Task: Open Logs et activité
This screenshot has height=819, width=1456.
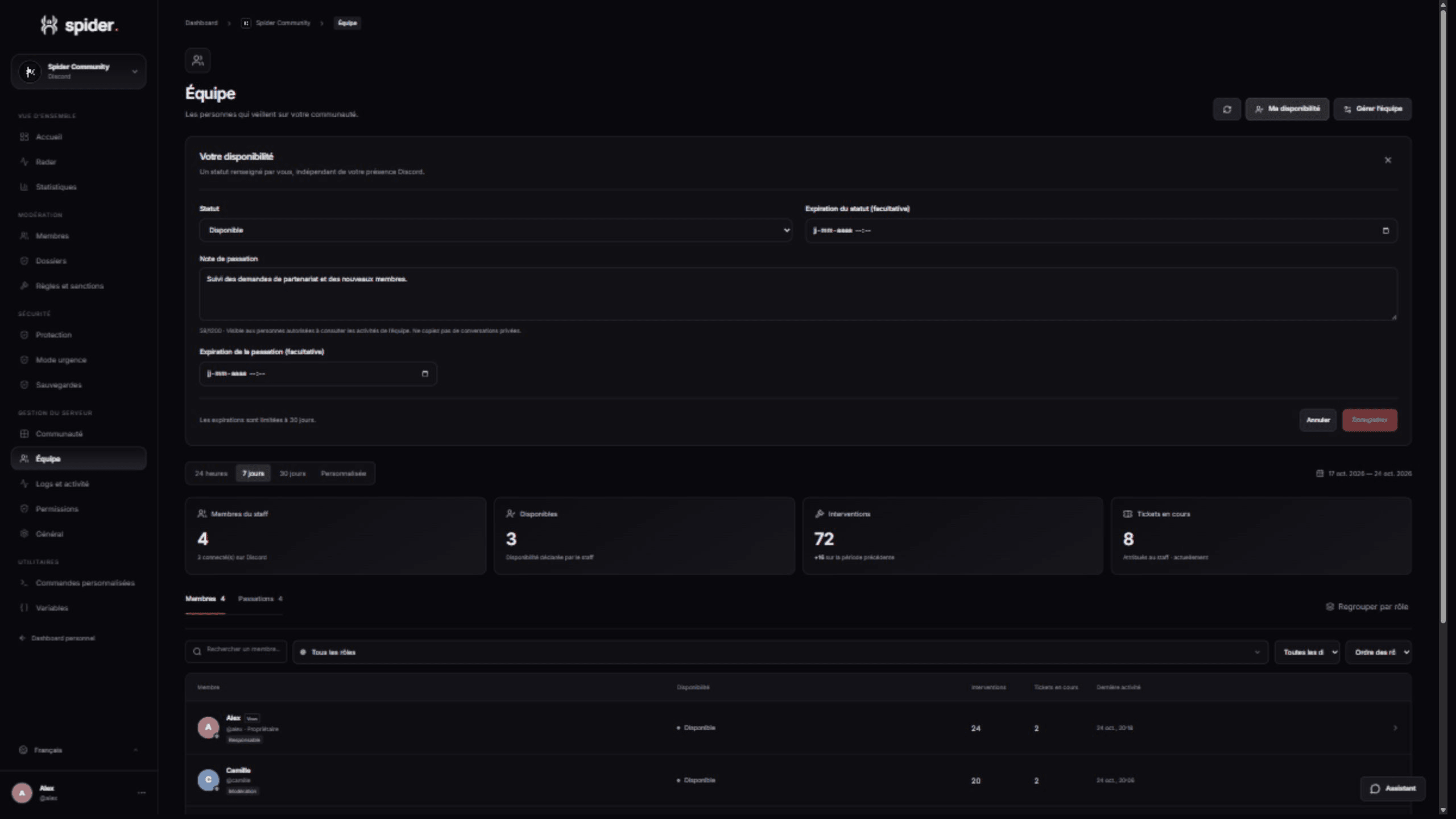Action: [78, 483]
